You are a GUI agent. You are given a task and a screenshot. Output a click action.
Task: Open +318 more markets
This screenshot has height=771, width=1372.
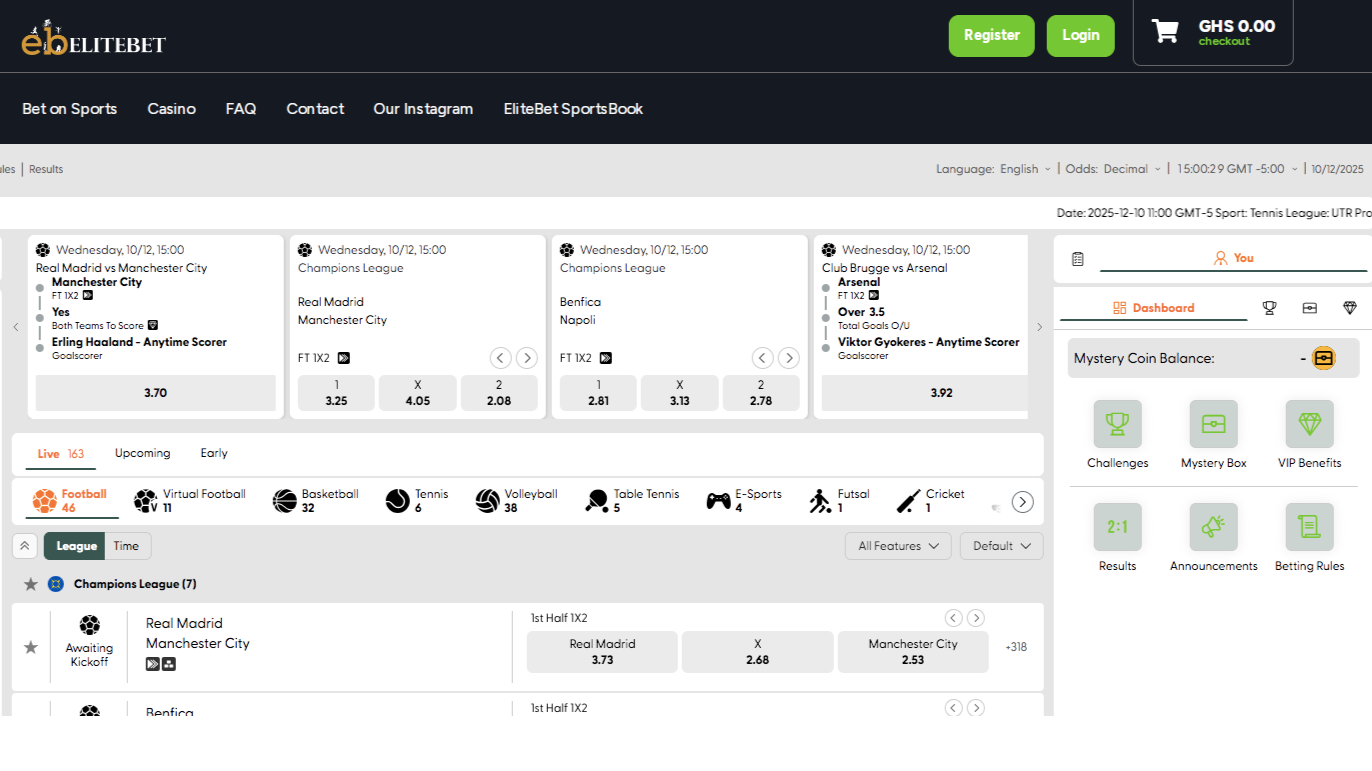tap(1016, 647)
